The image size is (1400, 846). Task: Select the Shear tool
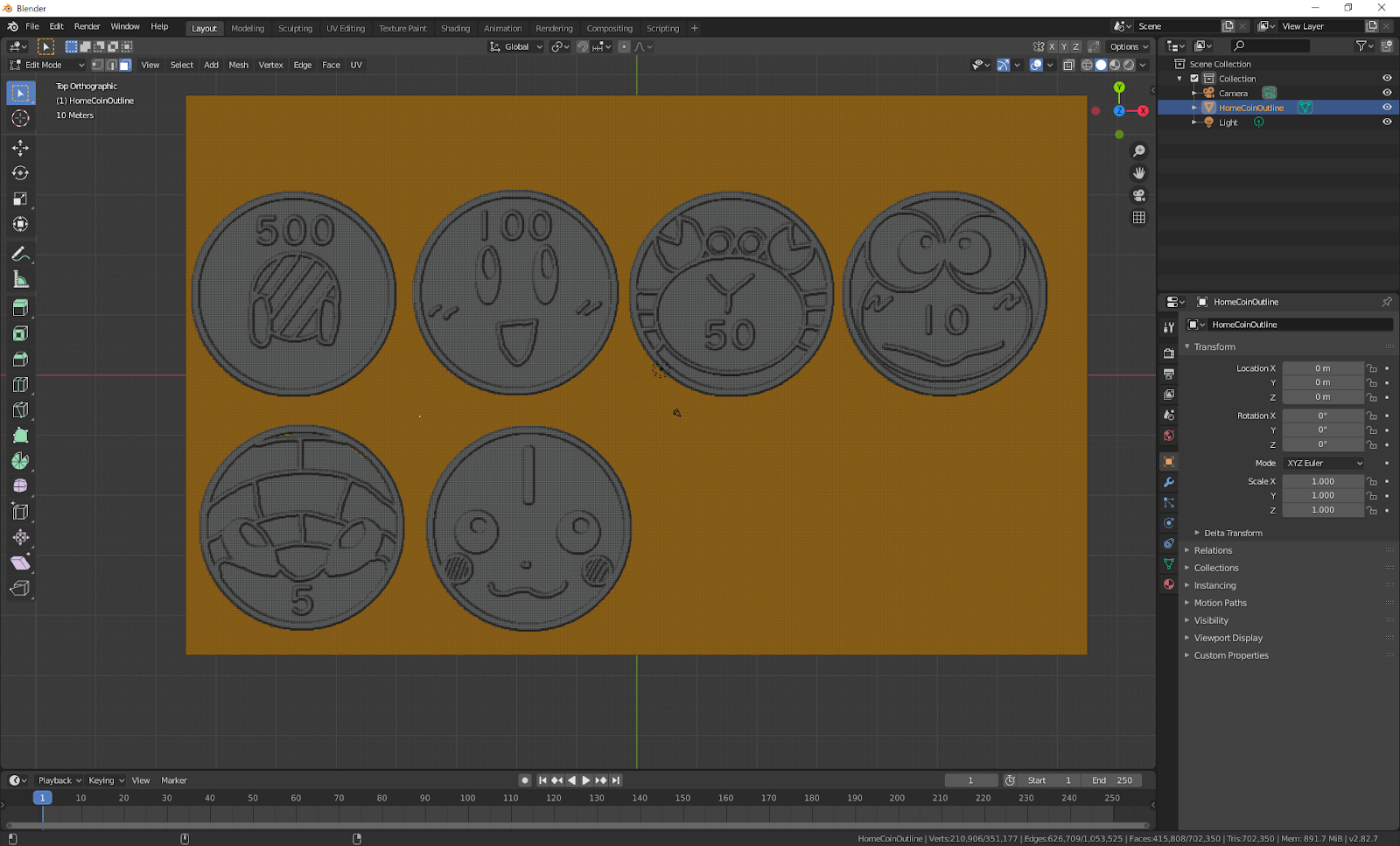pyautogui.click(x=20, y=563)
